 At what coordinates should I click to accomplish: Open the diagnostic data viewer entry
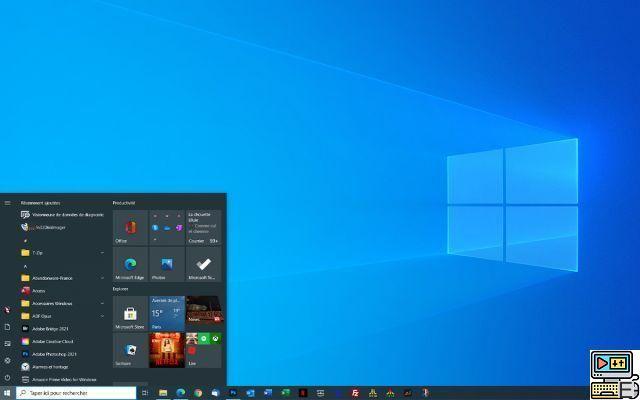pos(63,215)
